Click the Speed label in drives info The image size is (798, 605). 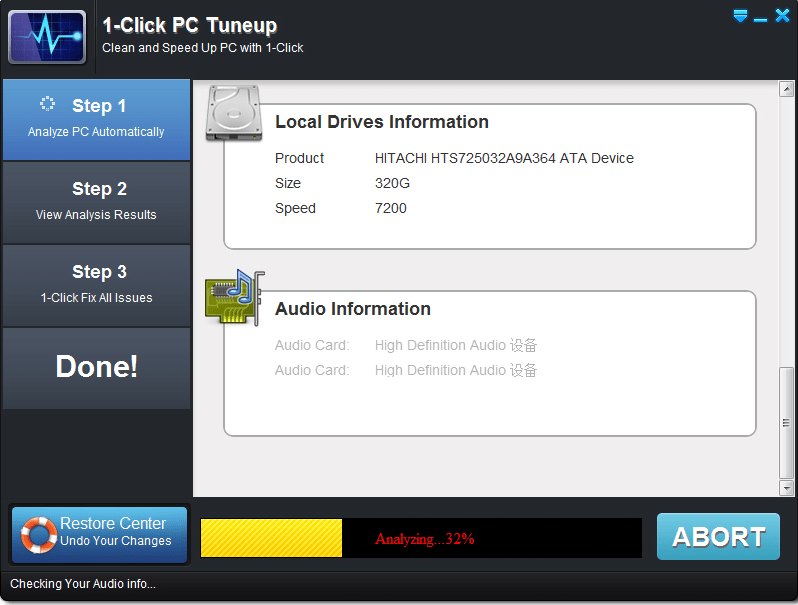[x=295, y=209]
